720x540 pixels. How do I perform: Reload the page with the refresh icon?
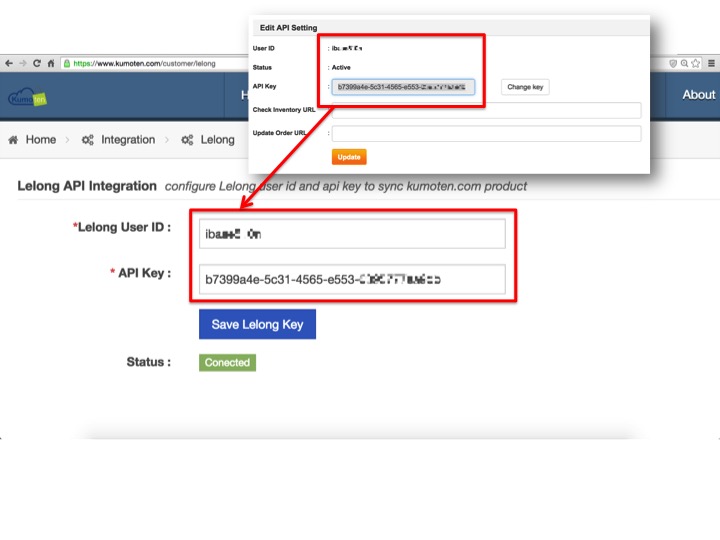point(37,63)
